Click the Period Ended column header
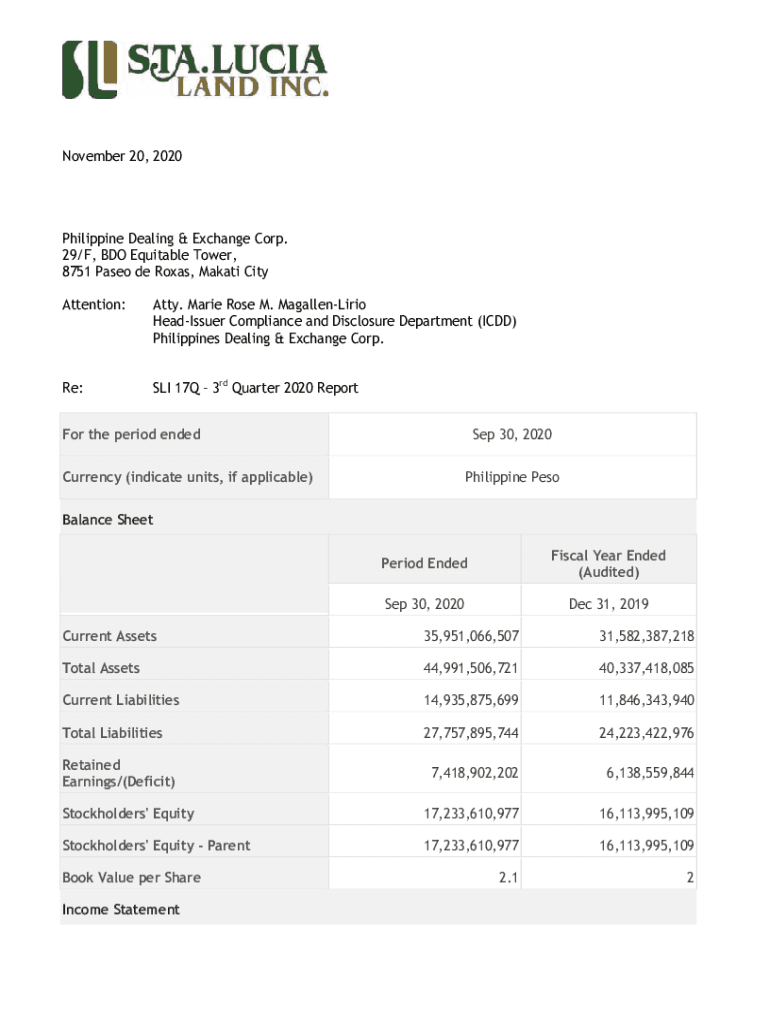Viewport: 770px width, 1024px height. 424,563
